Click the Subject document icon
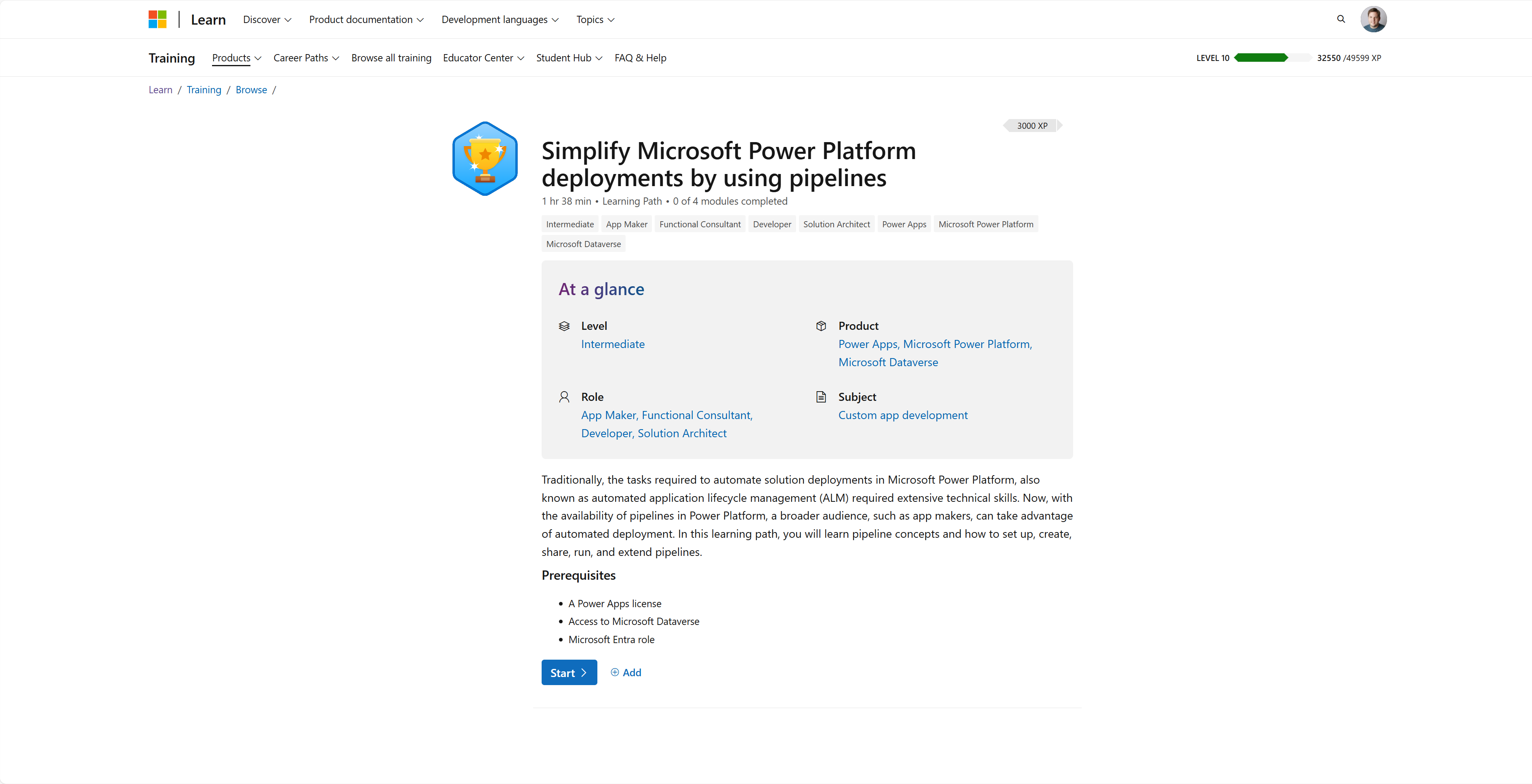 point(821,396)
